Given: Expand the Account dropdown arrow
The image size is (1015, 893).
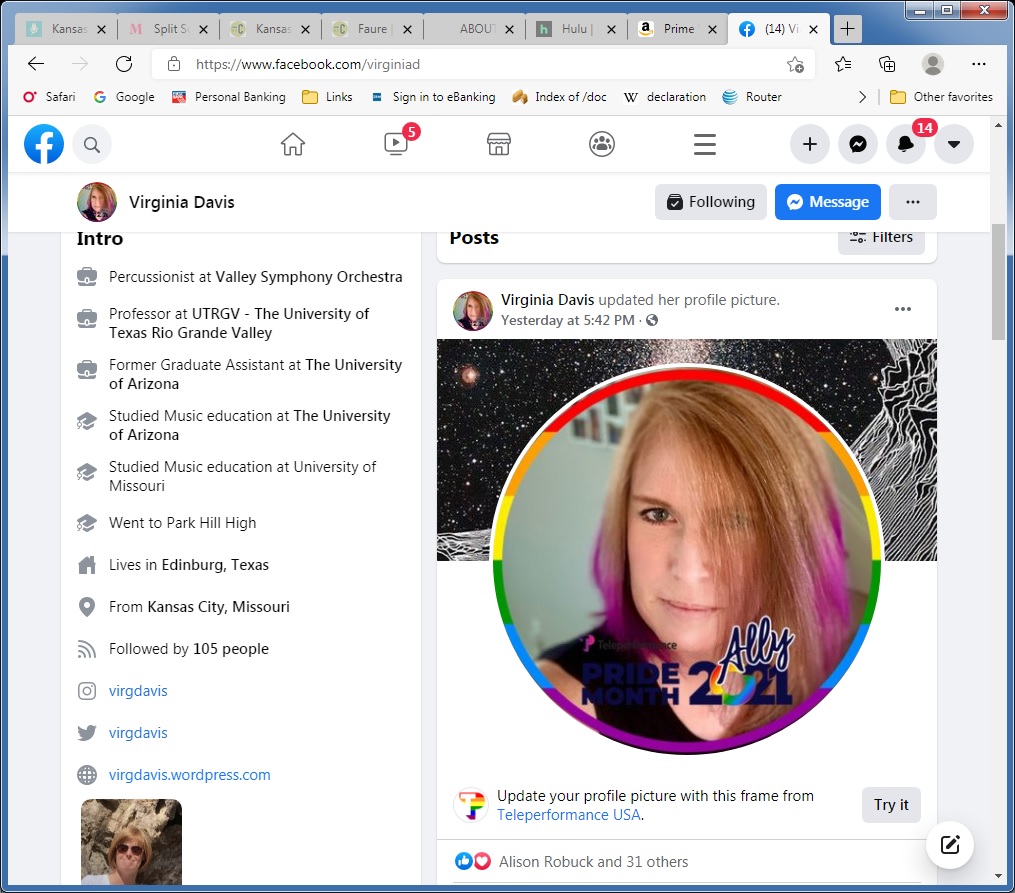Looking at the screenshot, I should pyautogui.click(x=953, y=145).
